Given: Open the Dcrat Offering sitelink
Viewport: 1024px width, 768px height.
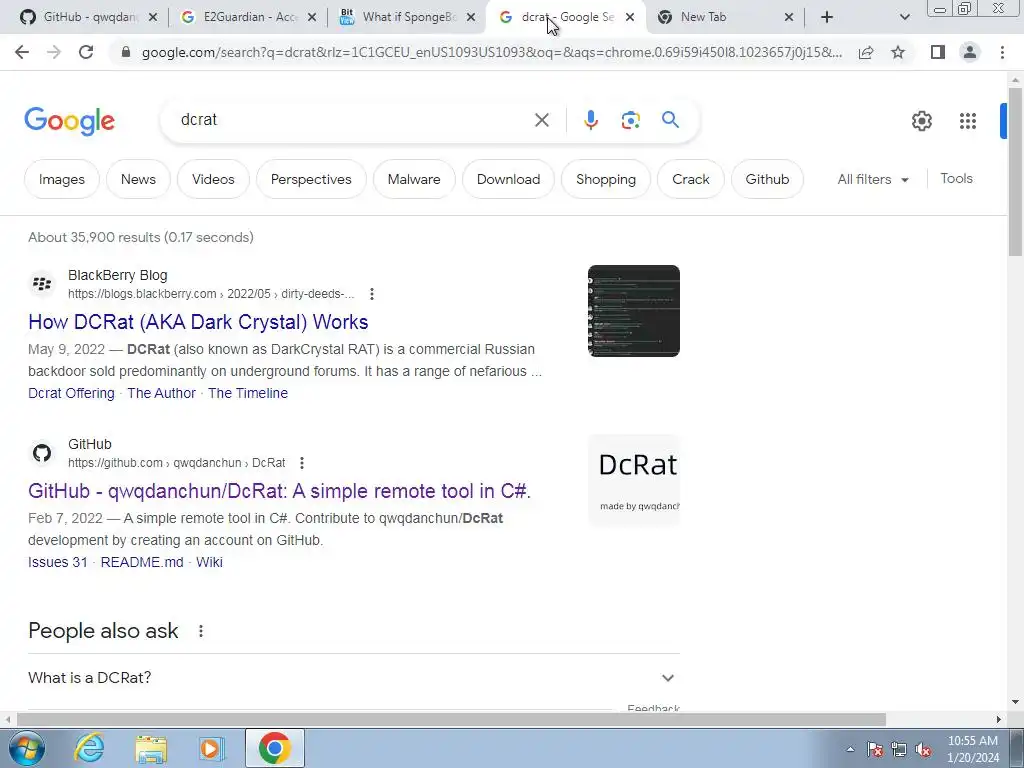Looking at the screenshot, I should click(71, 393).
